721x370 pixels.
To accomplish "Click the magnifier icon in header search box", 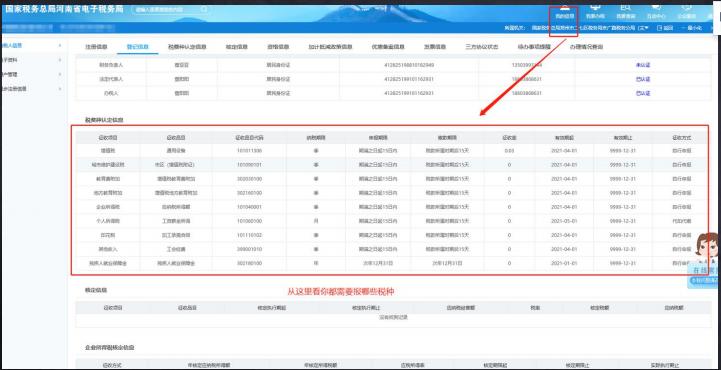I will [x=203, y=9].
